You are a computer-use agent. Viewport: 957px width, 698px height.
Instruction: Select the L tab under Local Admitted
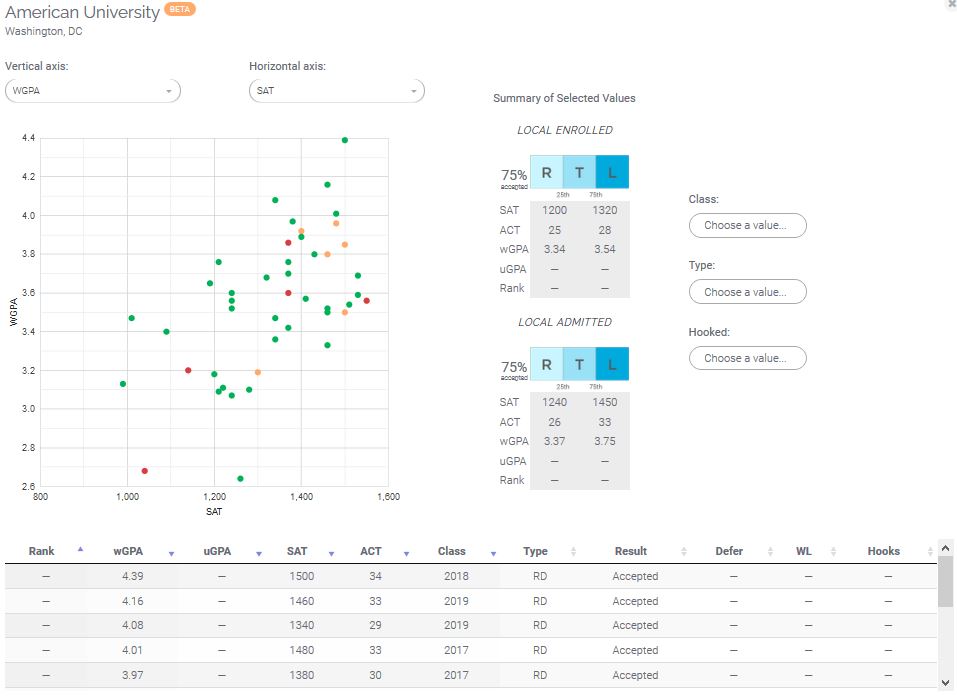pos(612,364)
